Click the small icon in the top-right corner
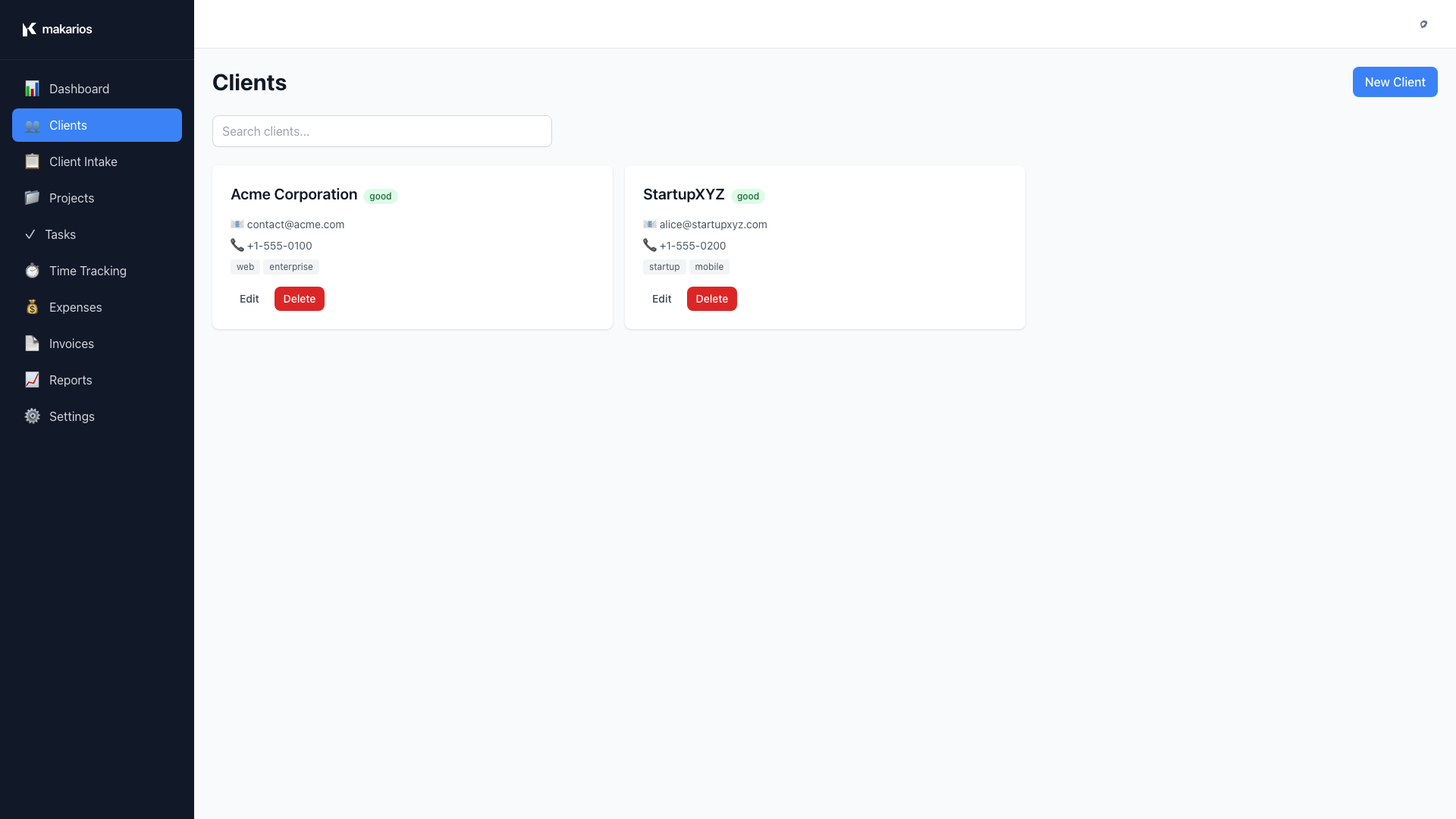Viewport: 1456px width, 819px height. (1423, 24)
